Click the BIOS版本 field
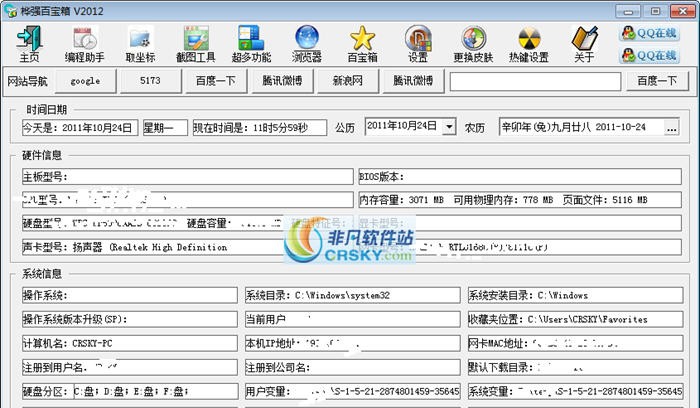Screen dimensions: 700x408 (x=520, y=177)
